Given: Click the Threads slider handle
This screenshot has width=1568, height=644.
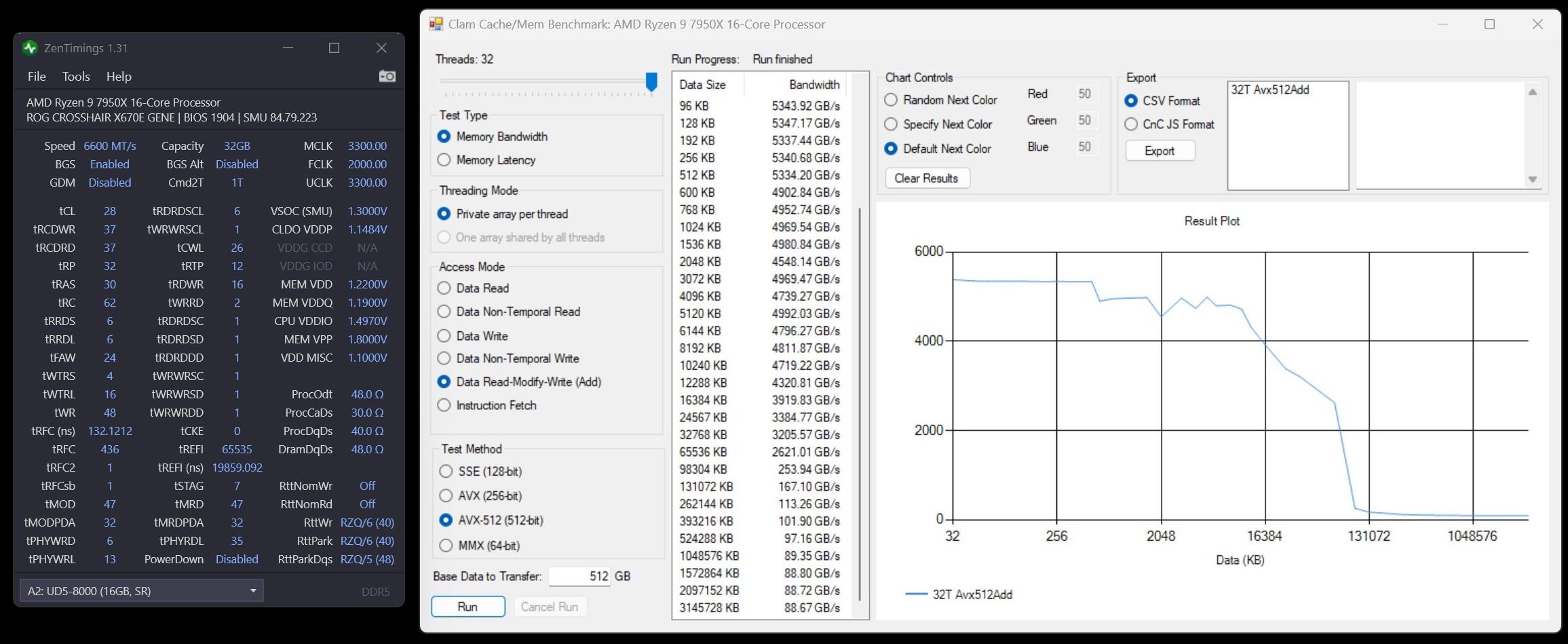Looking at the screenshot, I should point(651,82).
